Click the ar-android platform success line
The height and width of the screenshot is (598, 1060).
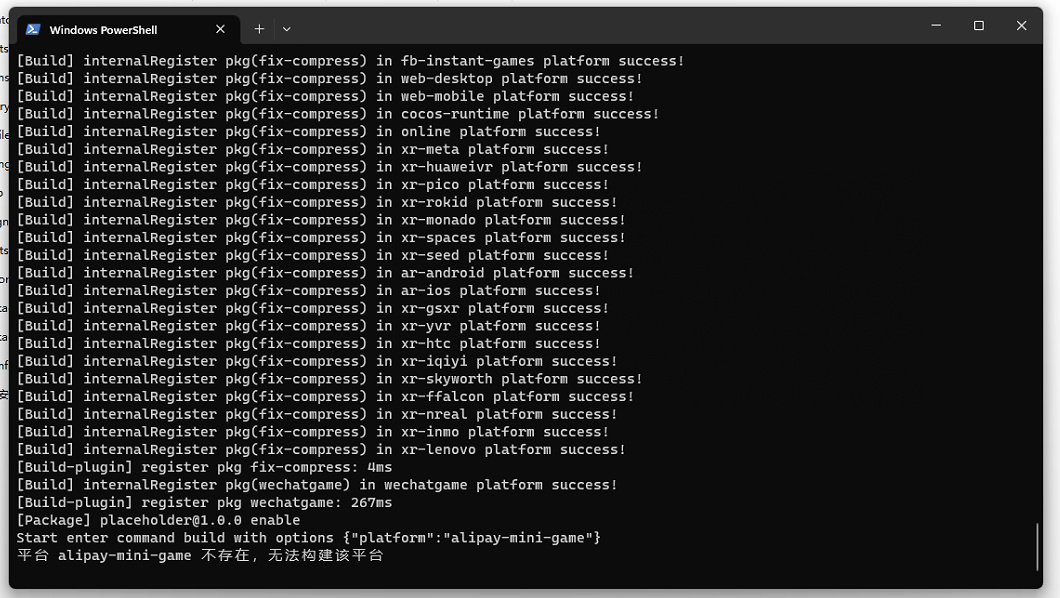(325, 273)
